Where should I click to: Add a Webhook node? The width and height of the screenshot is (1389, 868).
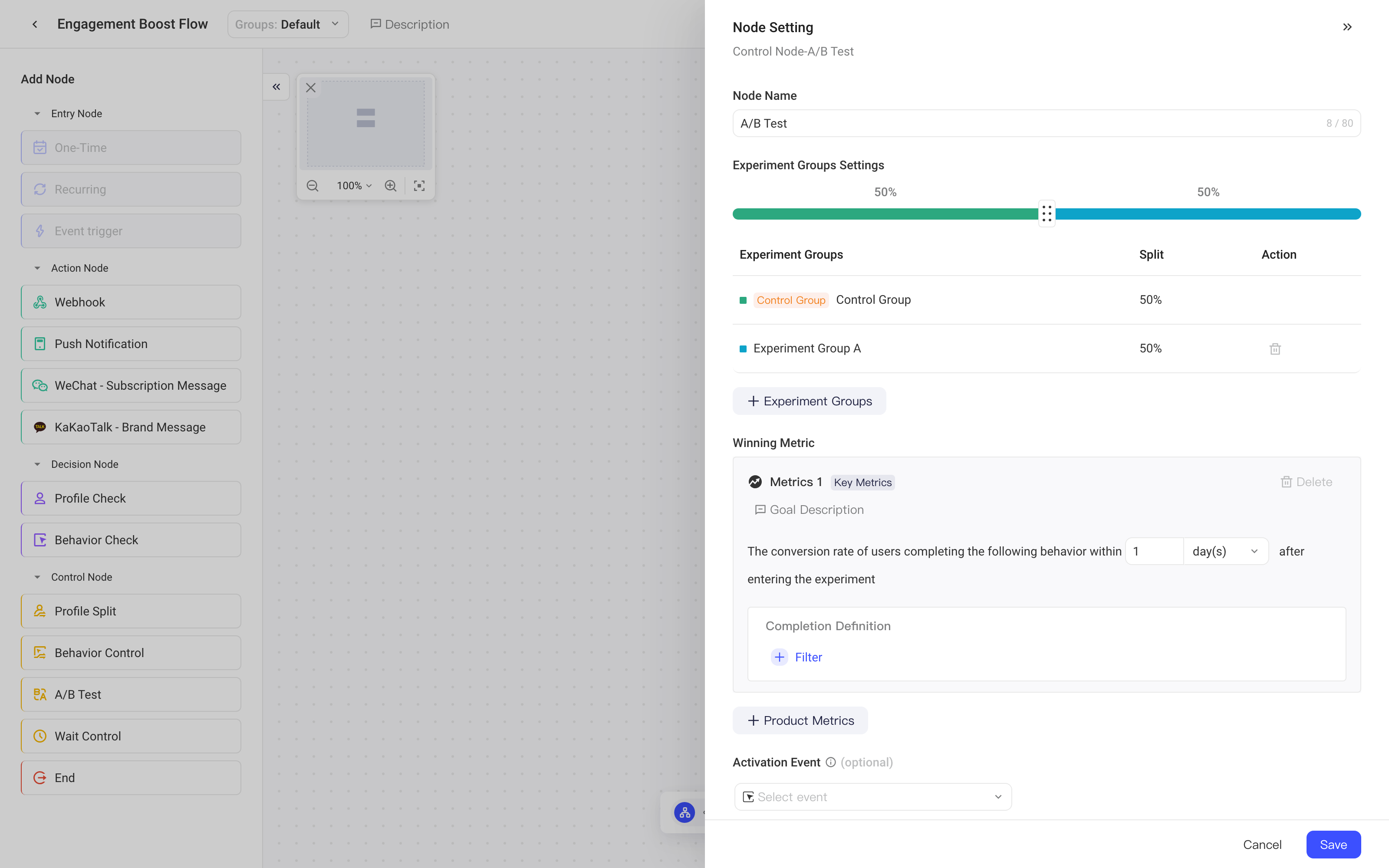point(131,302)
